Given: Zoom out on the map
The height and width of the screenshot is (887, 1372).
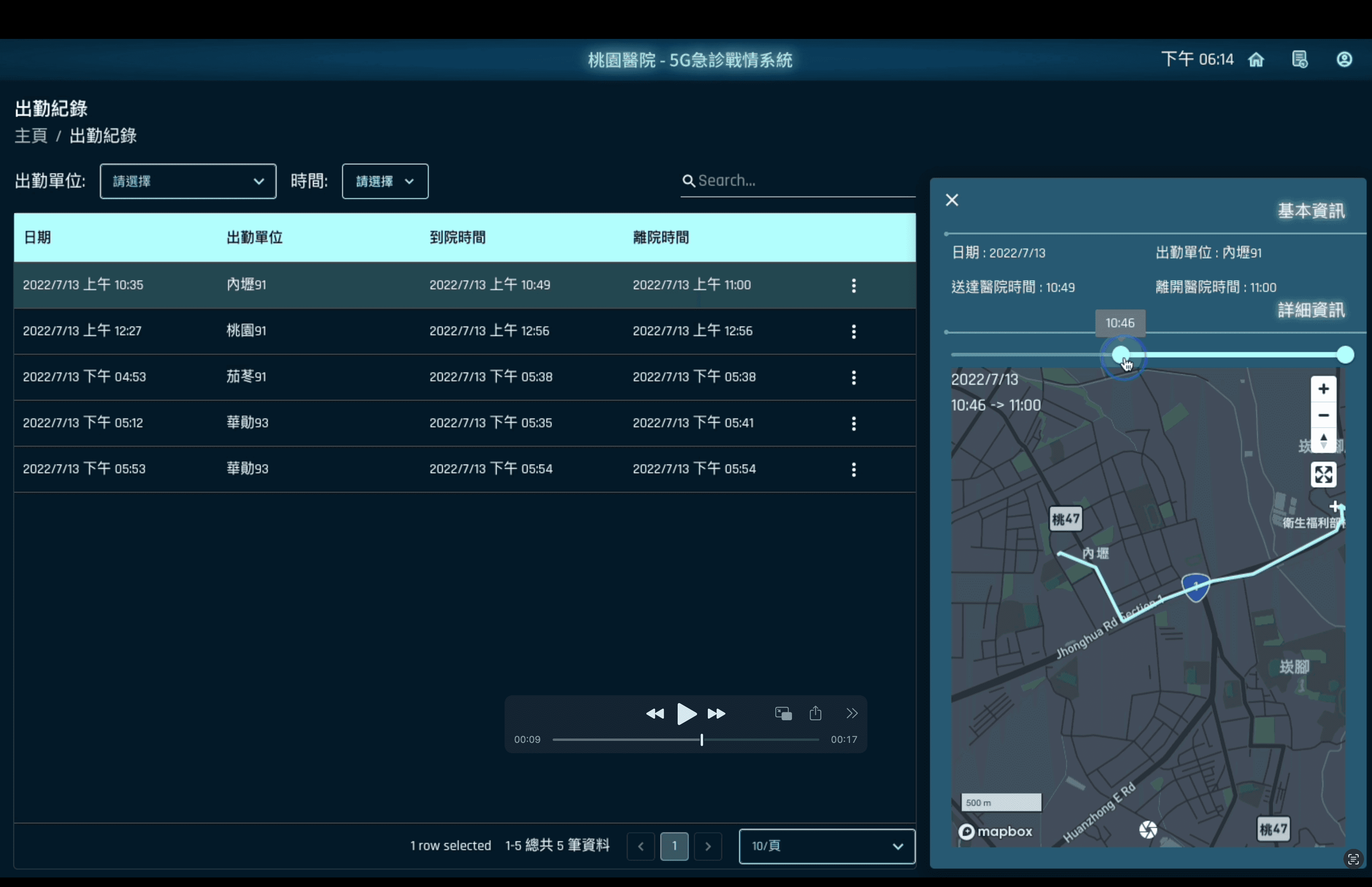Looking at the screenshot, I should (x=1323, y=415).
